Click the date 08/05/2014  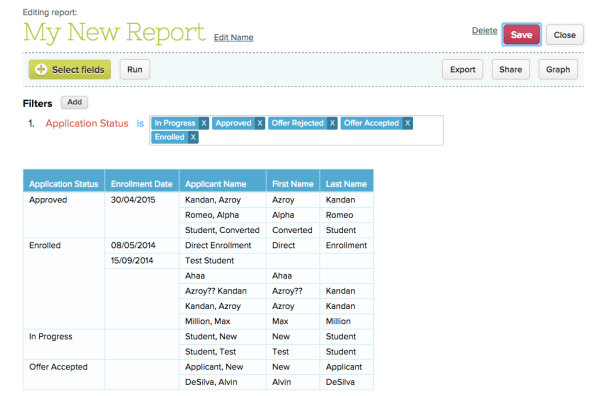133,246
